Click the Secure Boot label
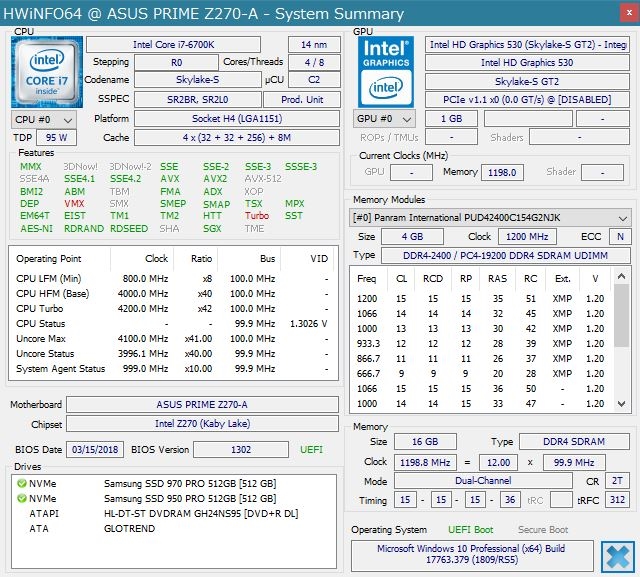 pos(543,529)
